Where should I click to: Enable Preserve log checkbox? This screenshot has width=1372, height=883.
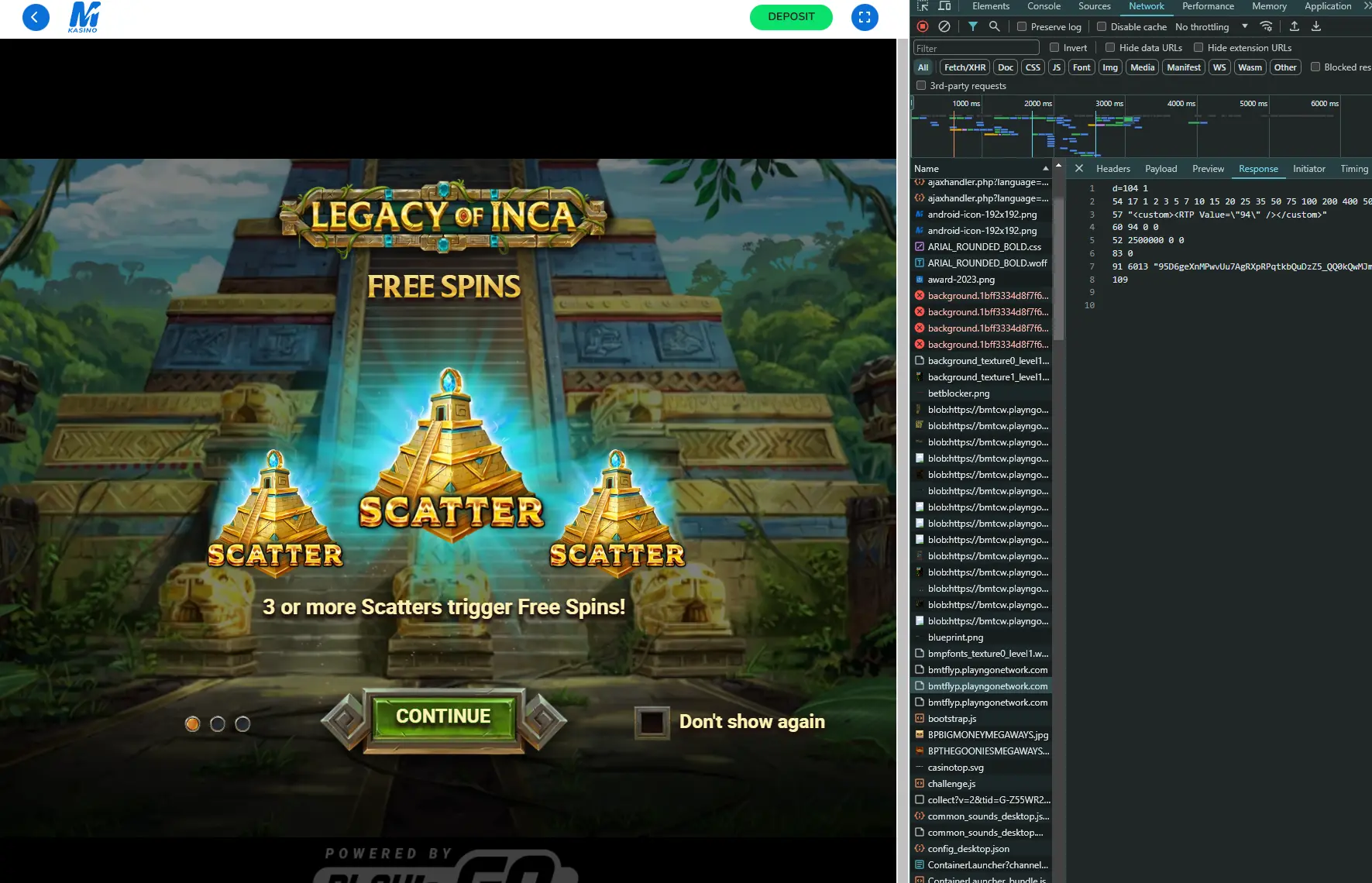tap(1022, 26)
